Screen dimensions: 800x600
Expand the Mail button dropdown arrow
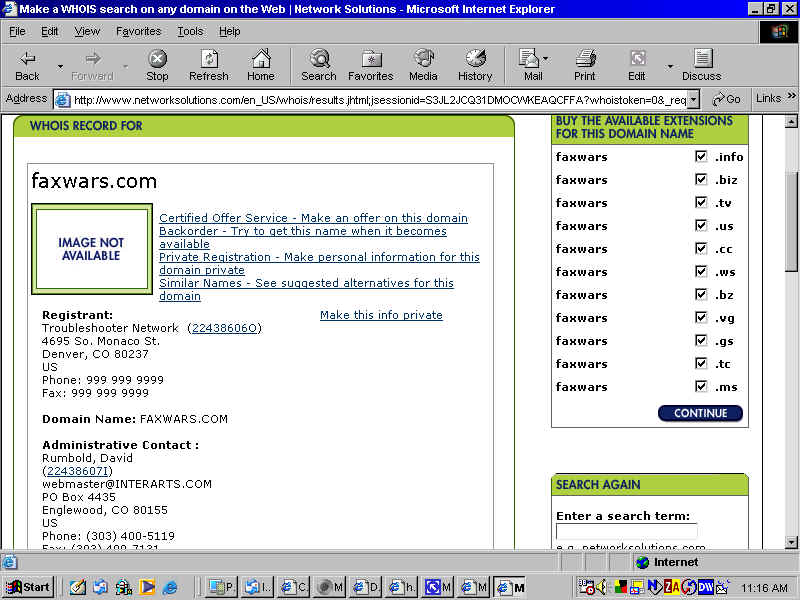[546, 59]
